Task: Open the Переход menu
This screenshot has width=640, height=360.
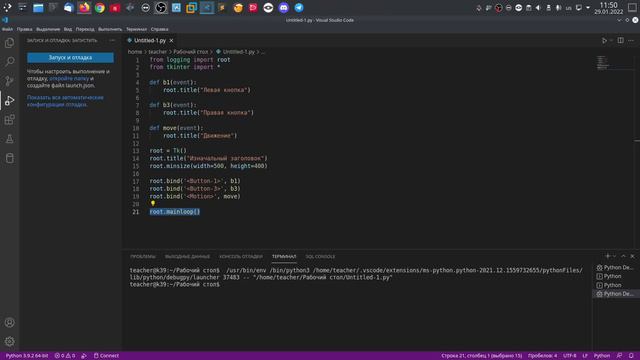Action: coord(85,29)
